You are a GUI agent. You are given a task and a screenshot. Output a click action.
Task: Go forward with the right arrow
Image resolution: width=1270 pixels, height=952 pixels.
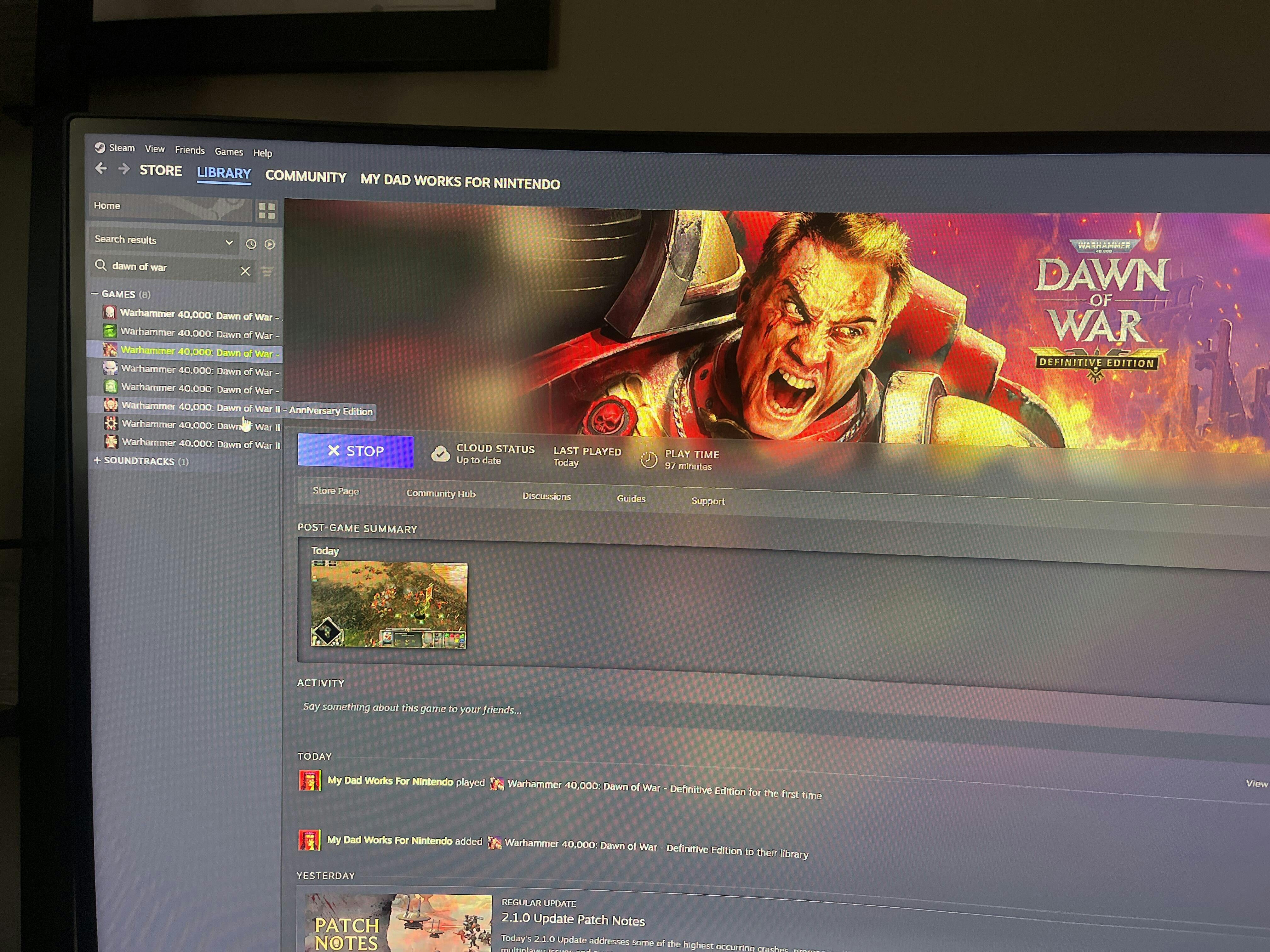coord(123,169)
